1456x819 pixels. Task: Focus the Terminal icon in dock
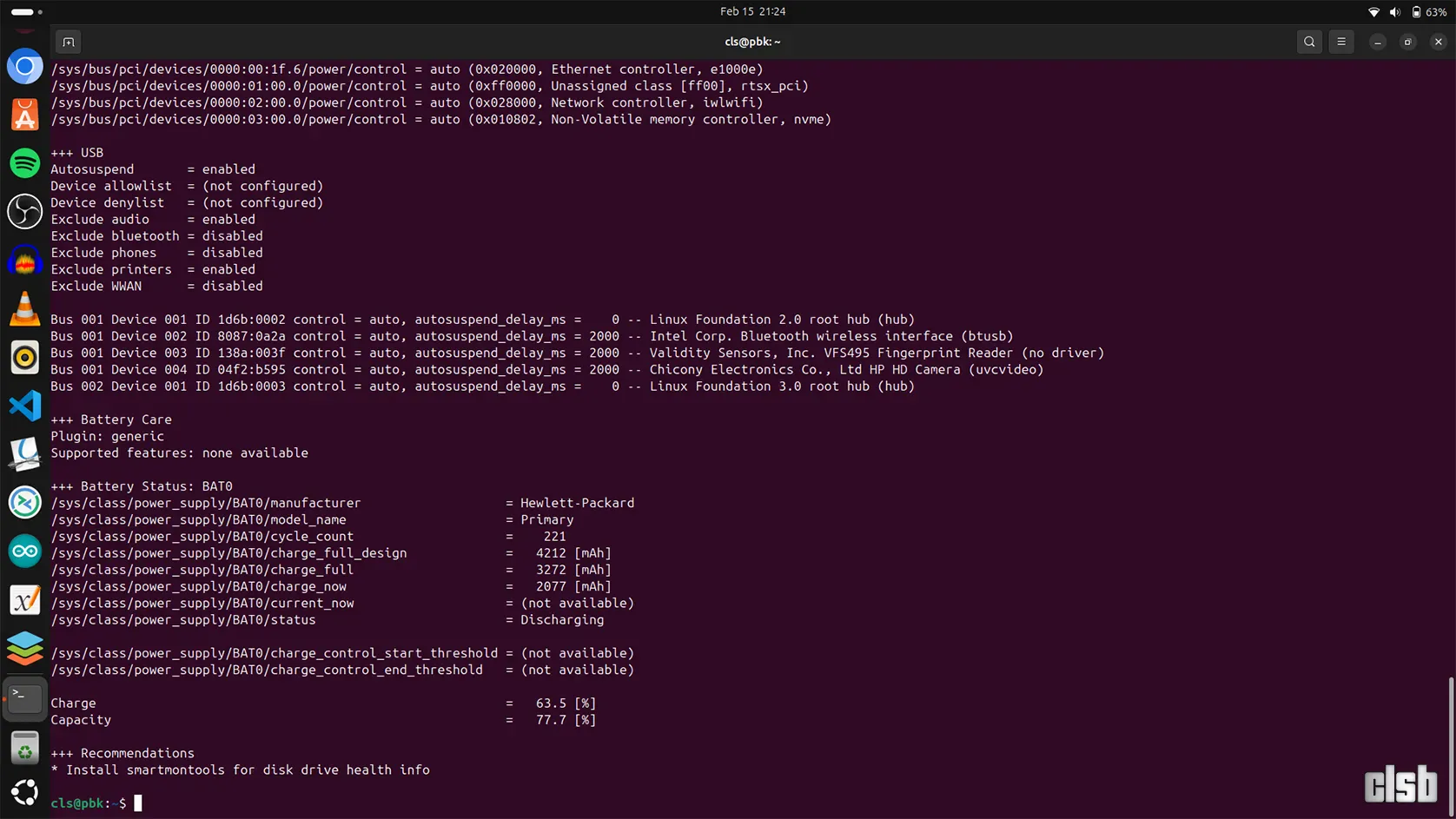[x=24, y=699]
